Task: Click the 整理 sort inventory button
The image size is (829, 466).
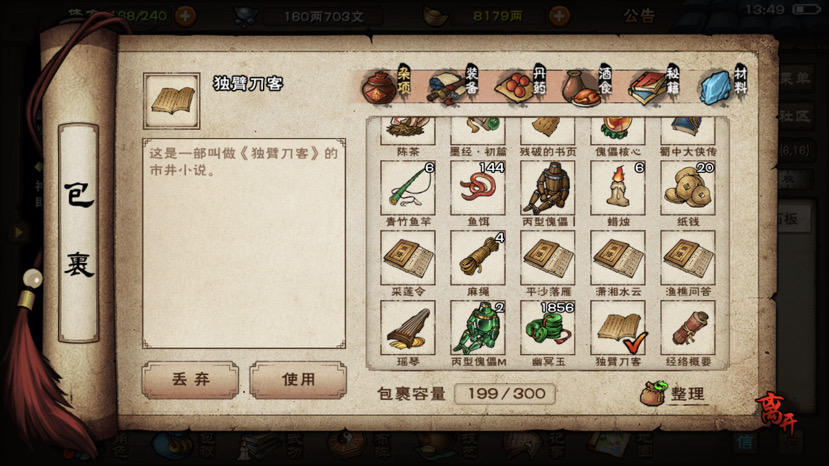Action: pyautogui.click(x=674, y=394)
